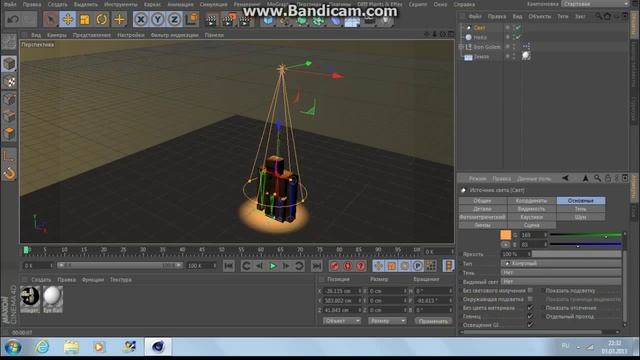
Task: Open the Симуляция menu
Action: [x=213, y=4]
